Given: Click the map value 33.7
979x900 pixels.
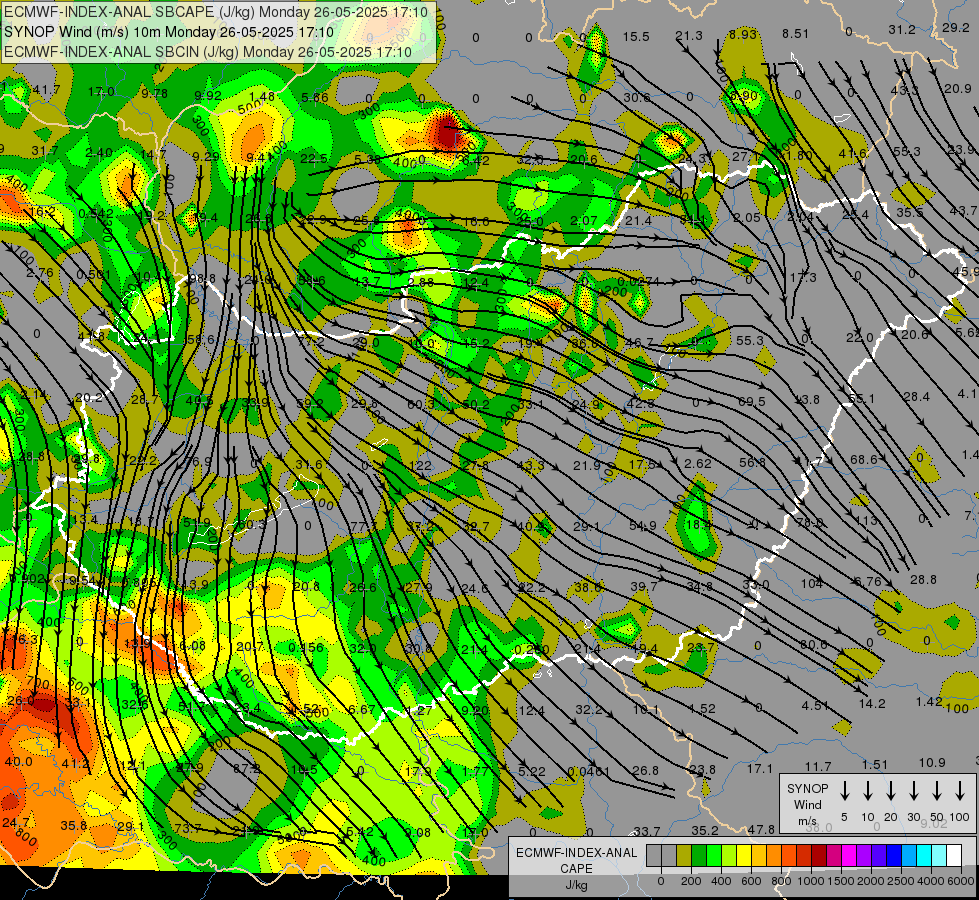Looking at the screenshot, I should coord(647,831).
